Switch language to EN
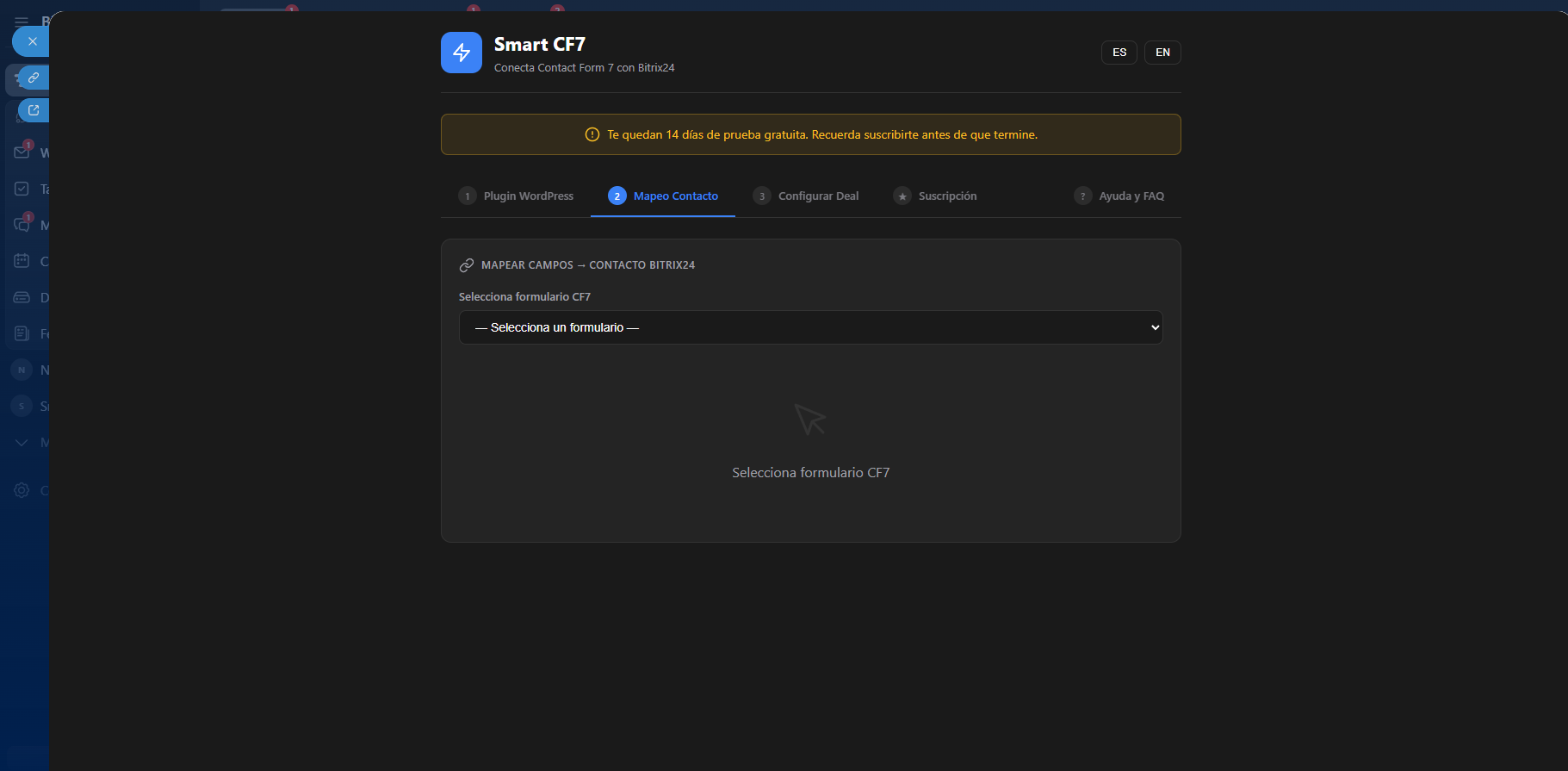 tap(1162, 53)
